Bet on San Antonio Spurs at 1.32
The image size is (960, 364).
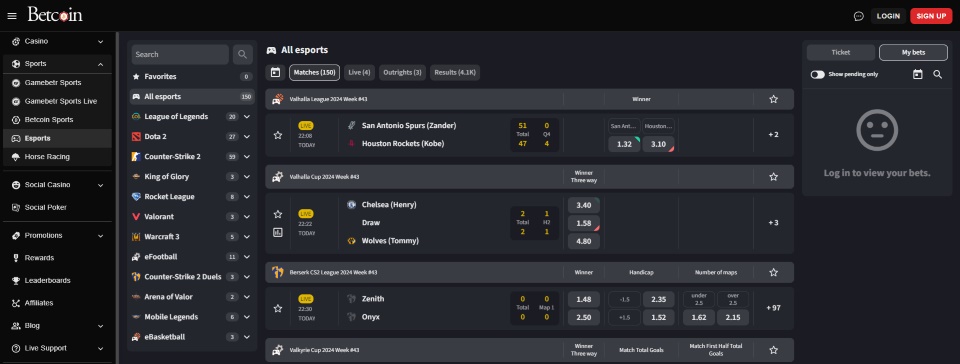624,144
